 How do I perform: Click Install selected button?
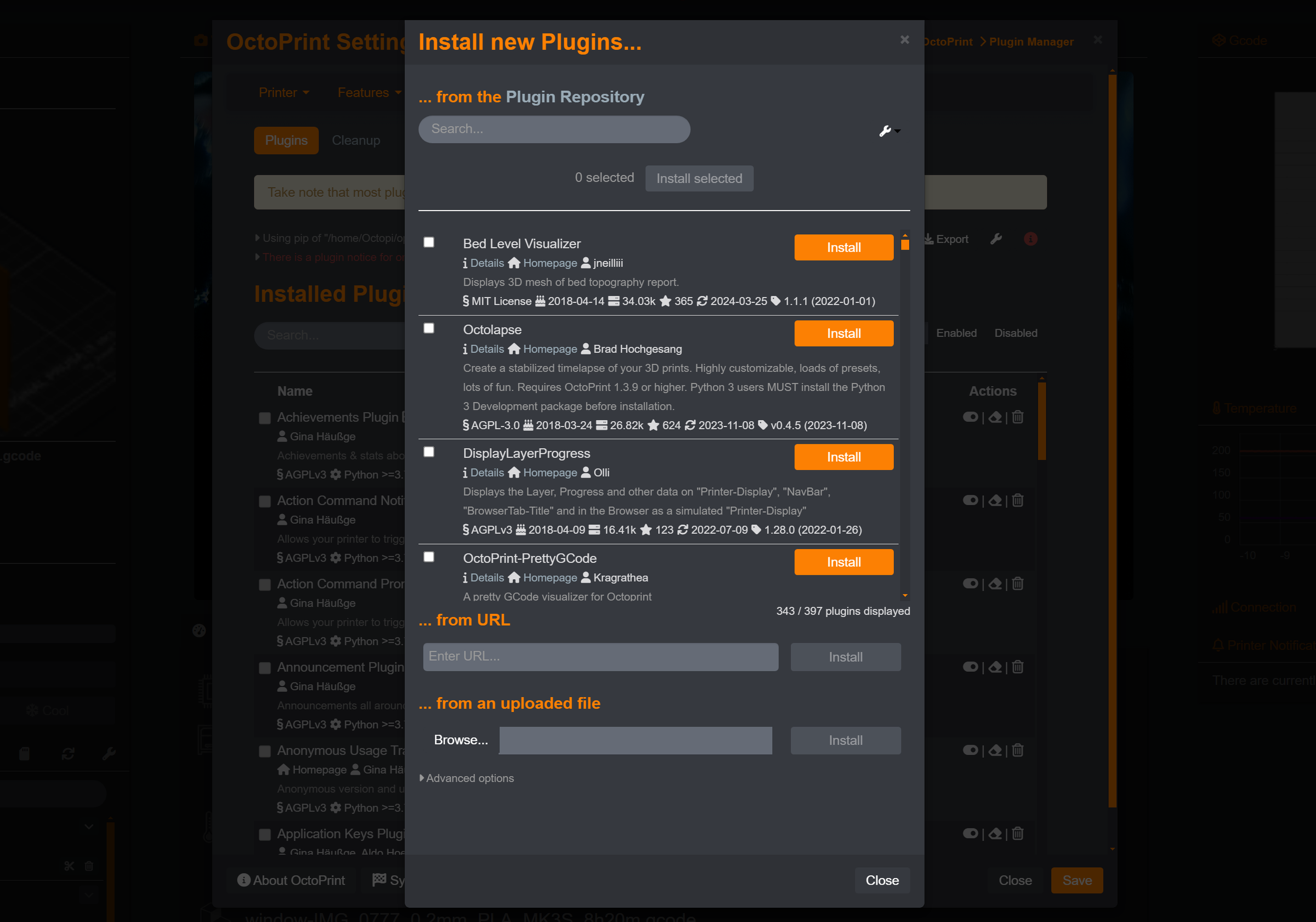pos(699,178)
